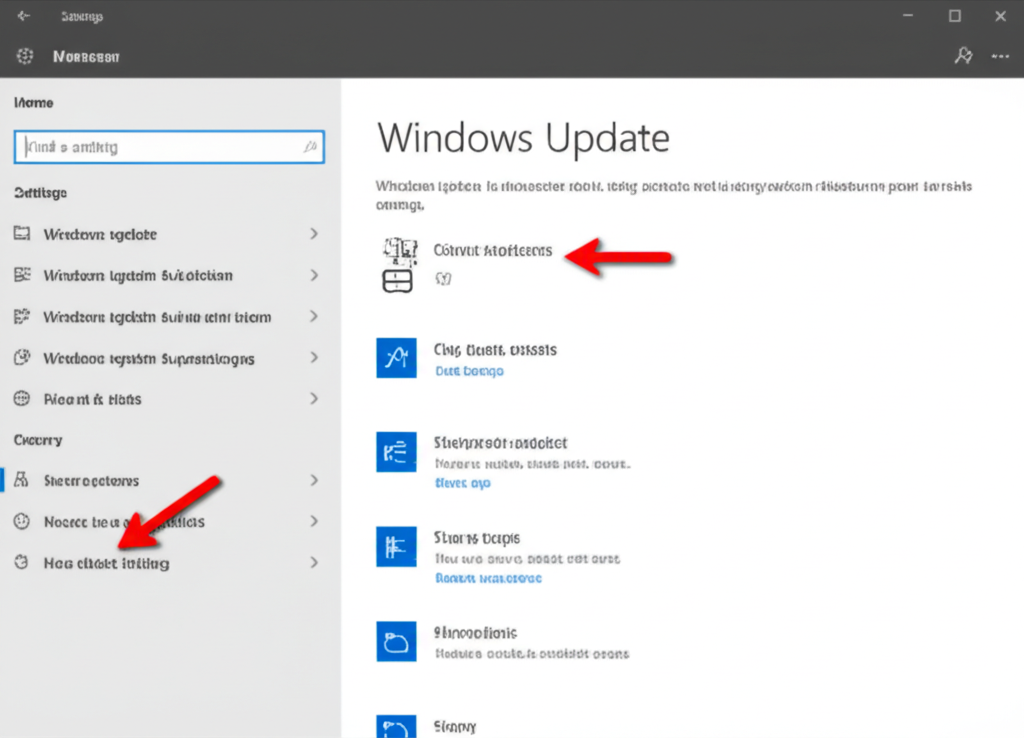
Task: Click blue tile icon for 'Storns tcepis'
Action: pos(396,547)
